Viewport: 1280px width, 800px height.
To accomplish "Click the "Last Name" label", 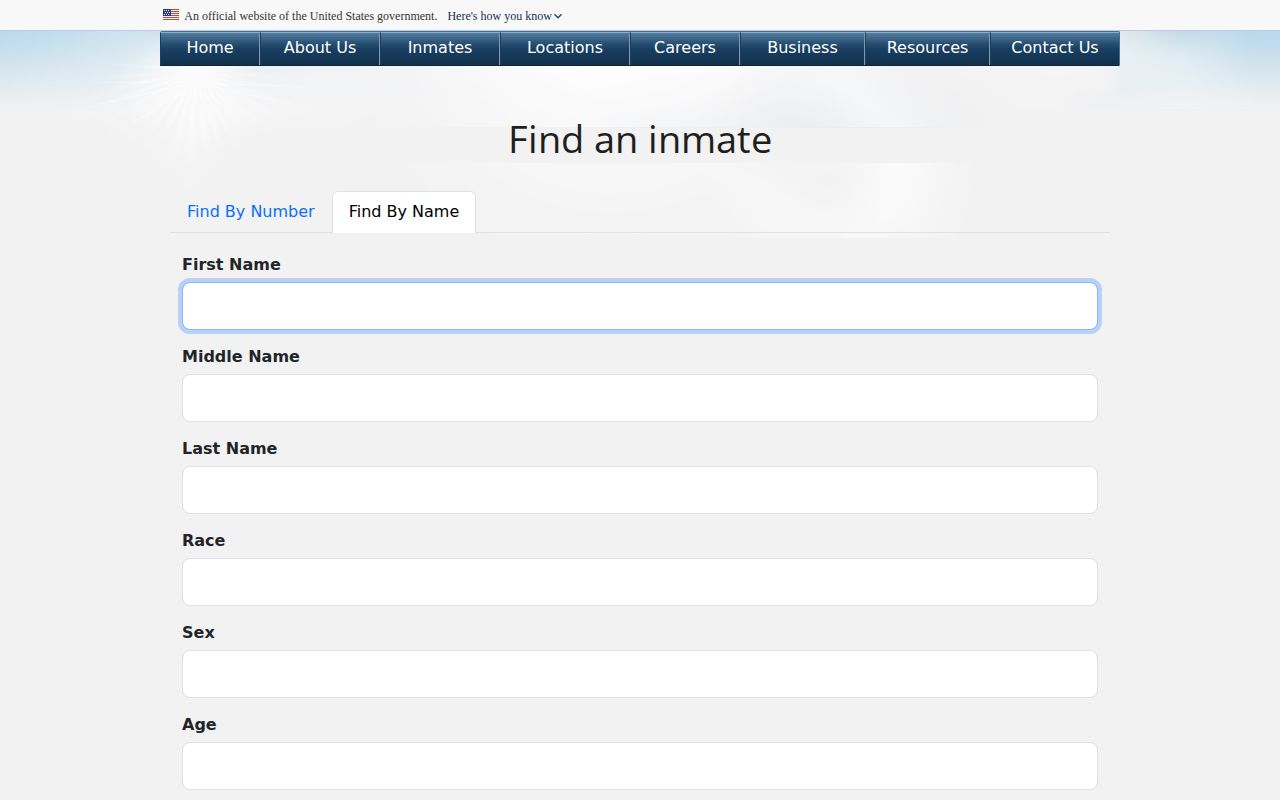I will [229, 448].
